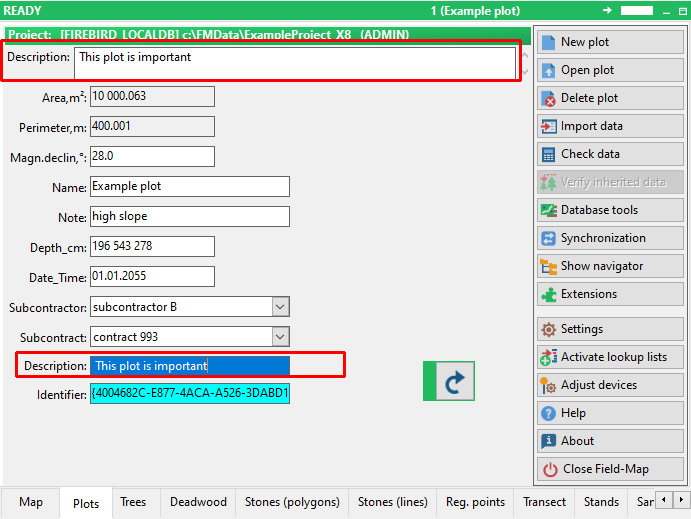Click the Check data calculator icon
This screenshot has height=519, width=691.
549,154
